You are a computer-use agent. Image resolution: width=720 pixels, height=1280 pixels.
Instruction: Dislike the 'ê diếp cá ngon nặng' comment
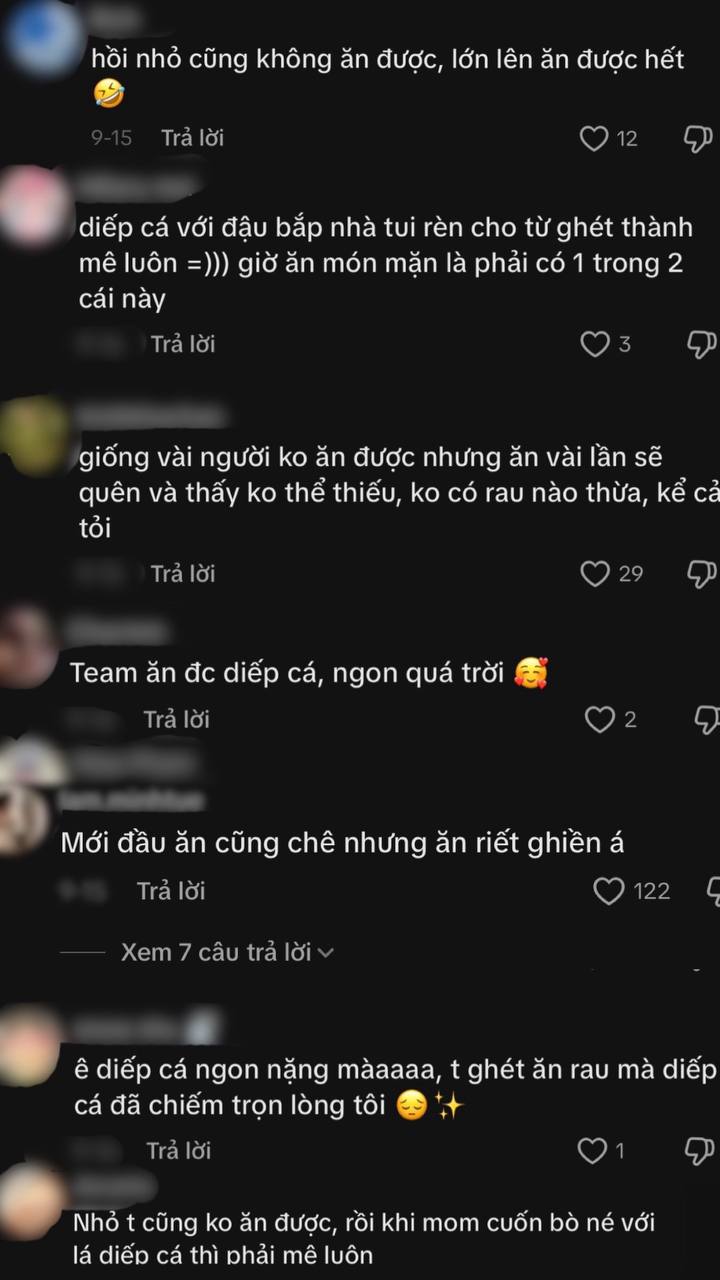[x=699, y=1151]
